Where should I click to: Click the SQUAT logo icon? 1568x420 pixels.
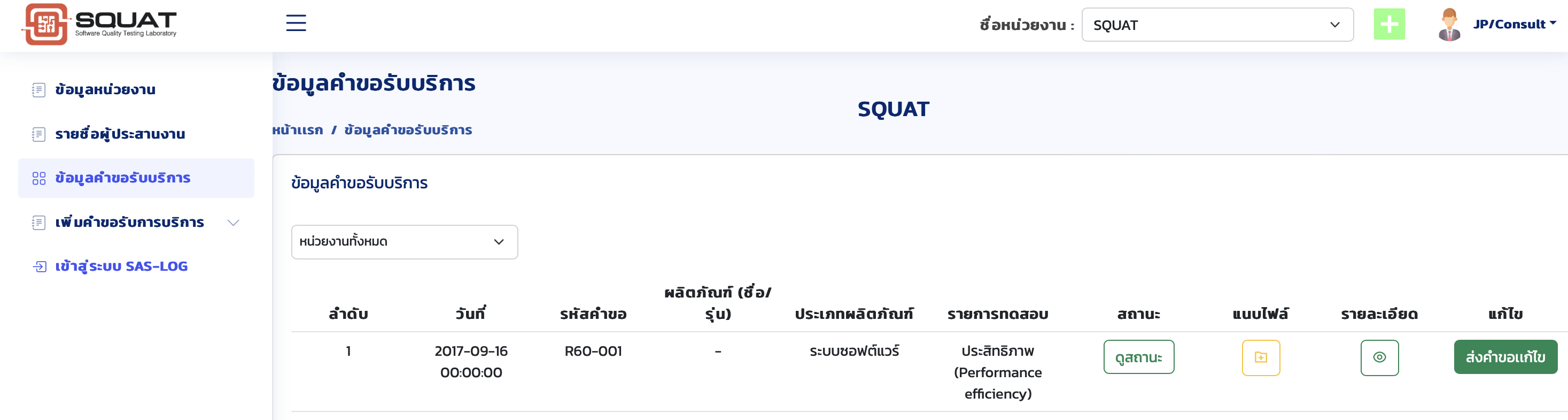45,25
